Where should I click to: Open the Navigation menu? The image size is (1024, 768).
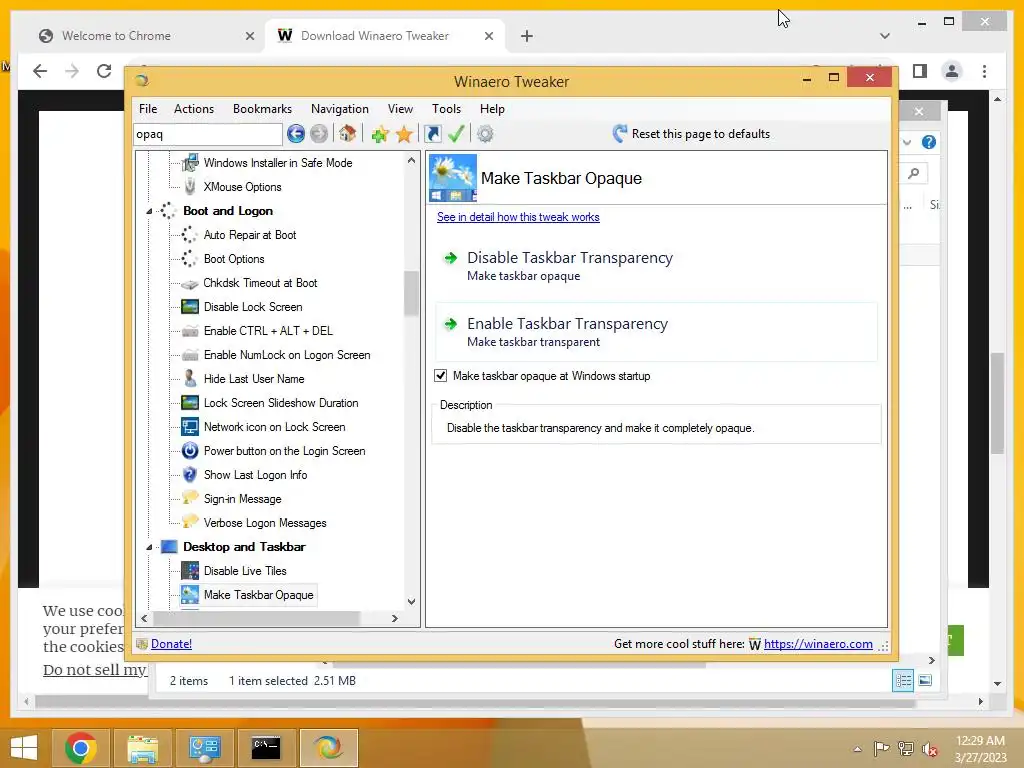point(340,109)
